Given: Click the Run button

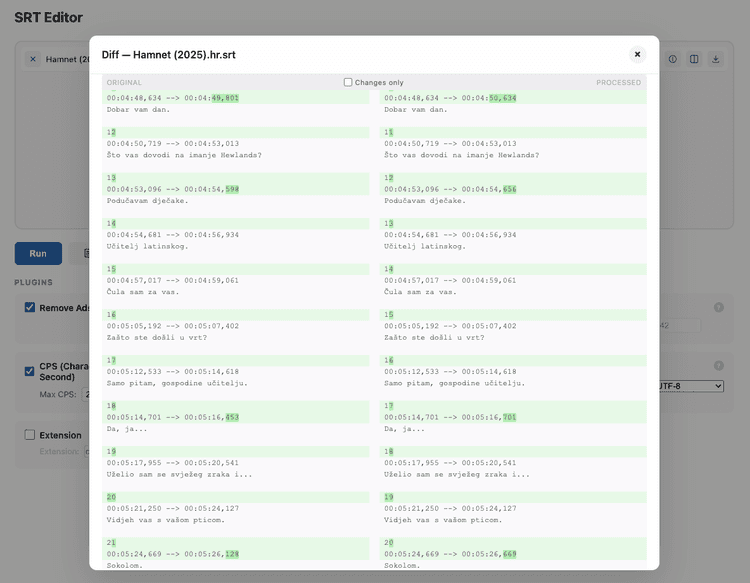Looking at the screenshot, I should coord(38,253).
